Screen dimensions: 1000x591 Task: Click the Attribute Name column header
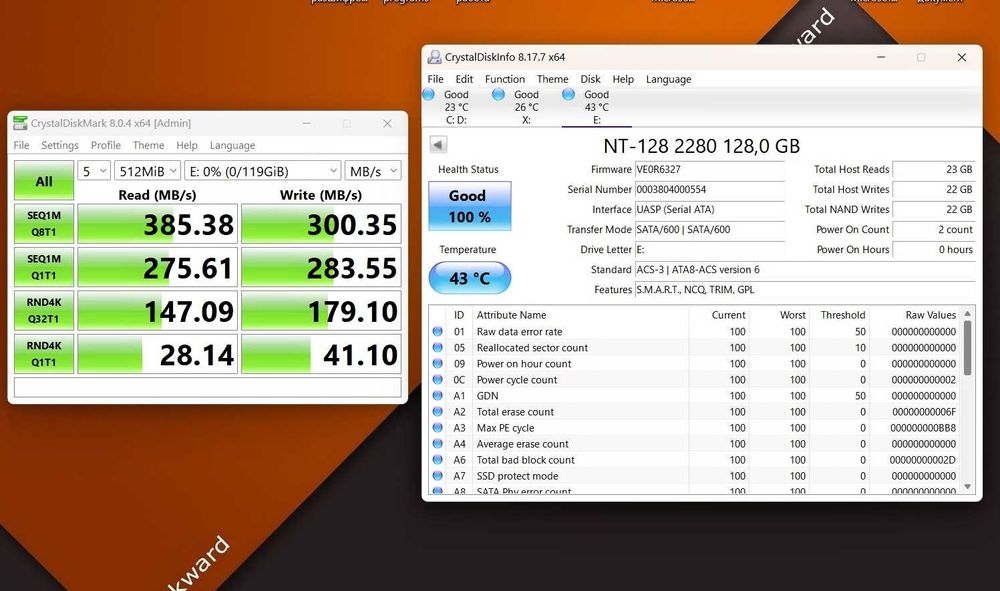pyautogui.click(x=580, y=315)
